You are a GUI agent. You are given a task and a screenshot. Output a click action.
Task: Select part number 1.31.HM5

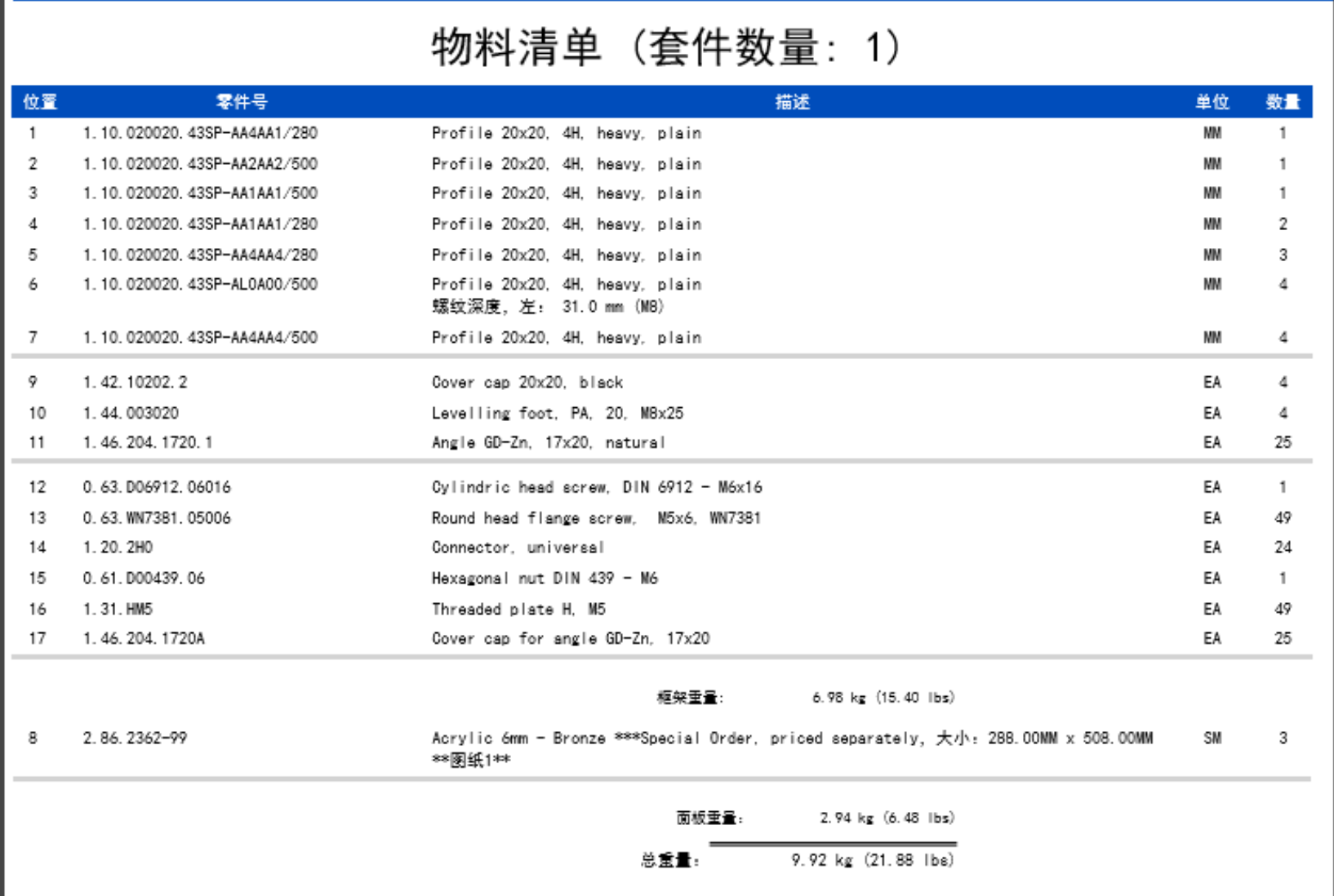118,610
